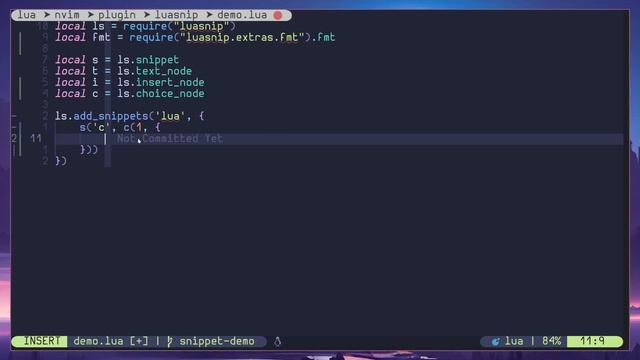Click the closing })) line
Screen dimensions: 640x360
click(89, 150)
